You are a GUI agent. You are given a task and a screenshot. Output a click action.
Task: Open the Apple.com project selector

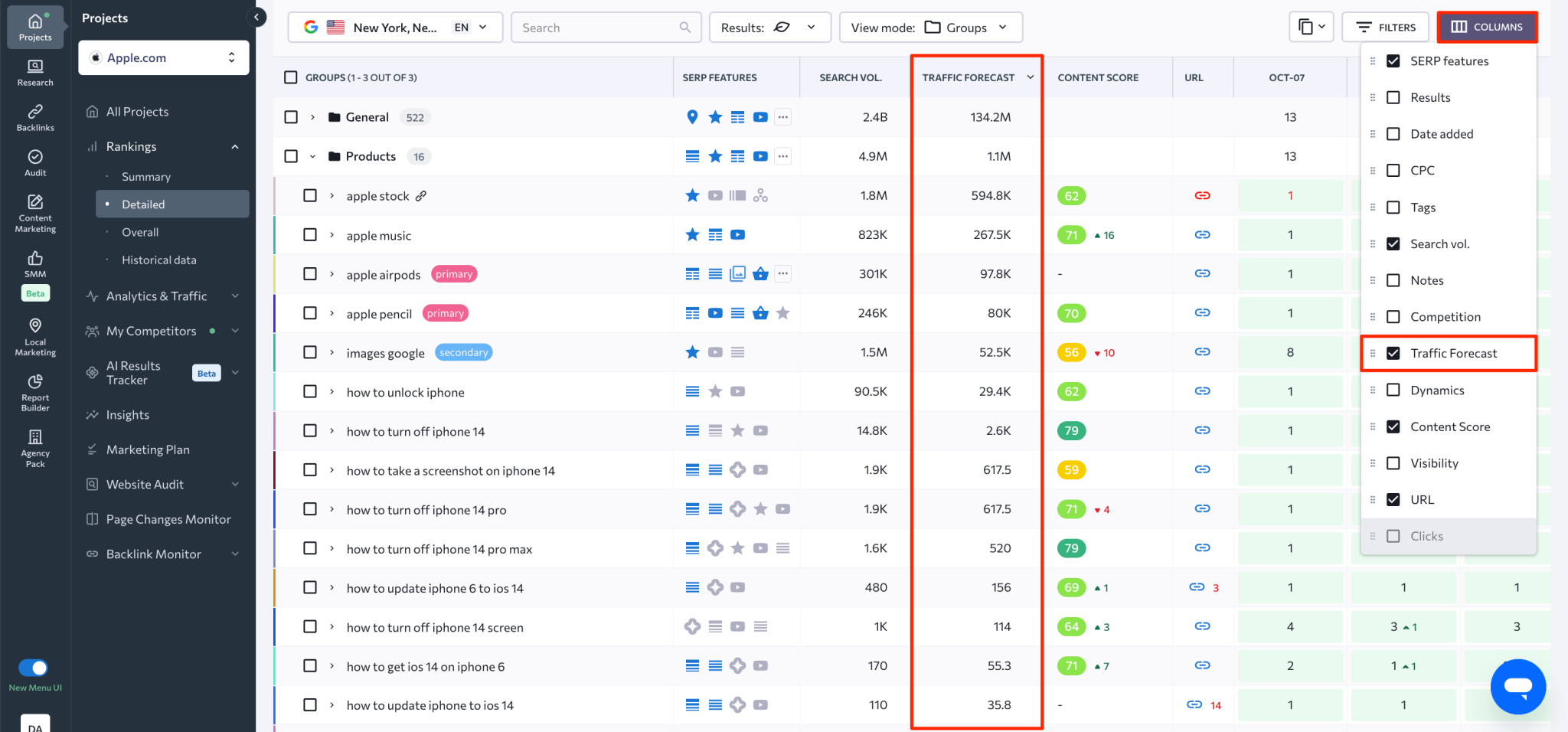pos(164,58)
